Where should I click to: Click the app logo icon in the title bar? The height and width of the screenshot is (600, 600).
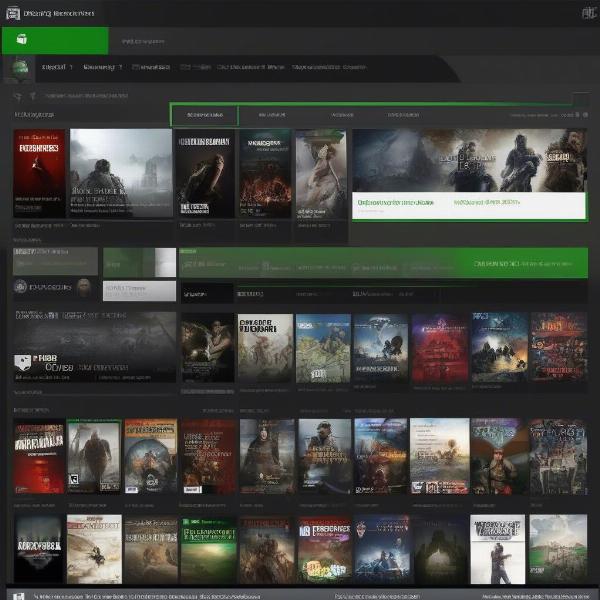pyautogui.click(x=13, y=13)
